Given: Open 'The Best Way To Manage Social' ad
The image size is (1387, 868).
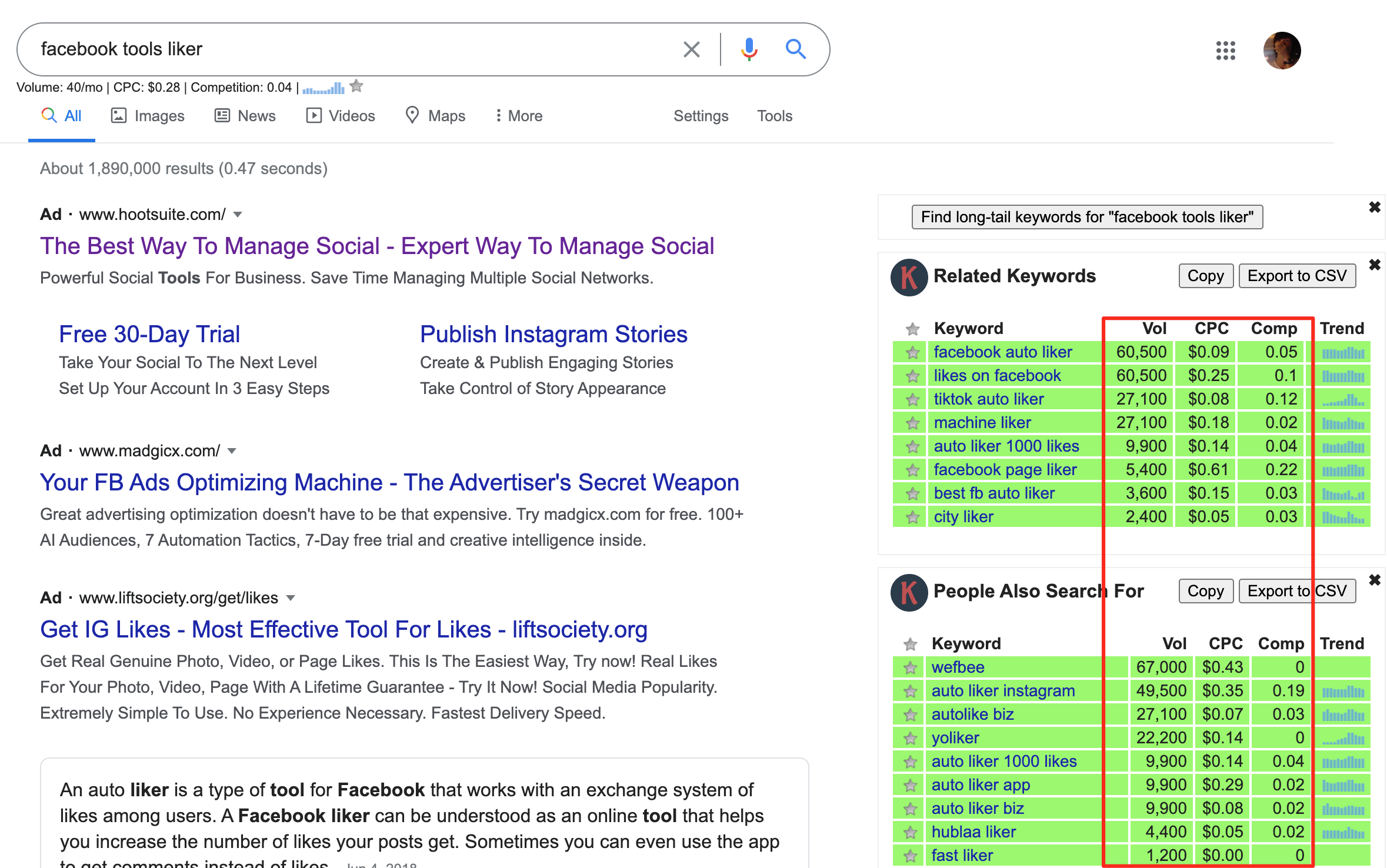Looking at the screenshot, I should point(377,246).
